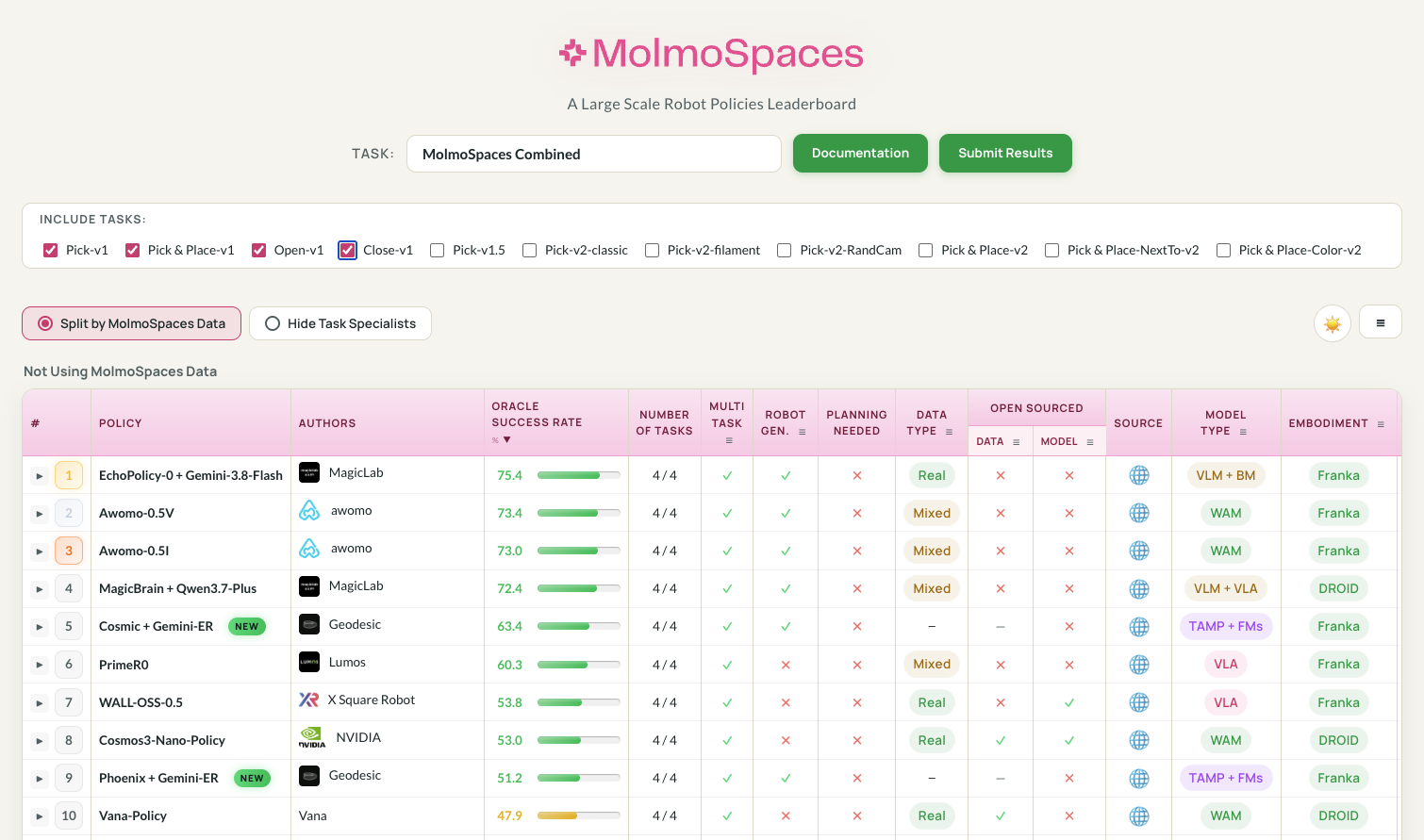
Task: Click the MagicBrain + Qwen3.7-Plus policy name
Action: [x=177, y=588]
